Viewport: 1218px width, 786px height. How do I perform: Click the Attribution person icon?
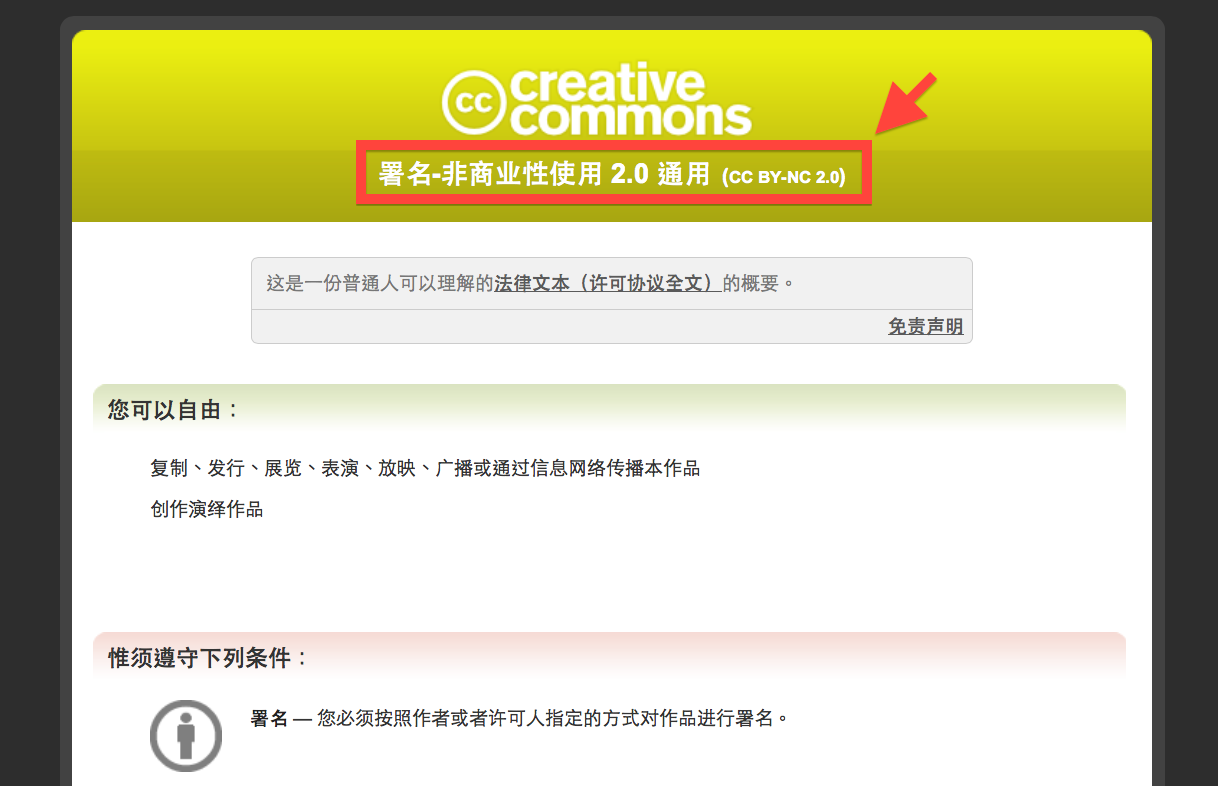click(186, 735)
